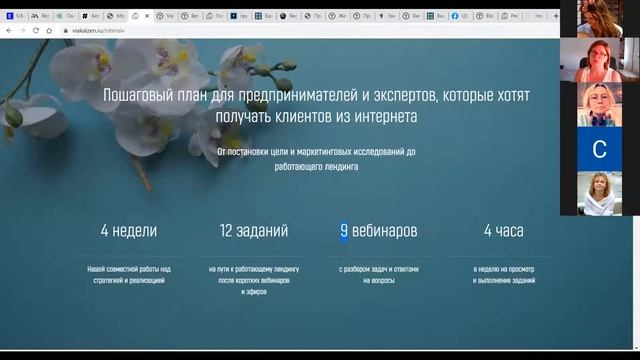Click the text 'на пути к работающему лендингу'
Image resolution: width=640 pixels, height=360 pixels.
pos(253,280)
